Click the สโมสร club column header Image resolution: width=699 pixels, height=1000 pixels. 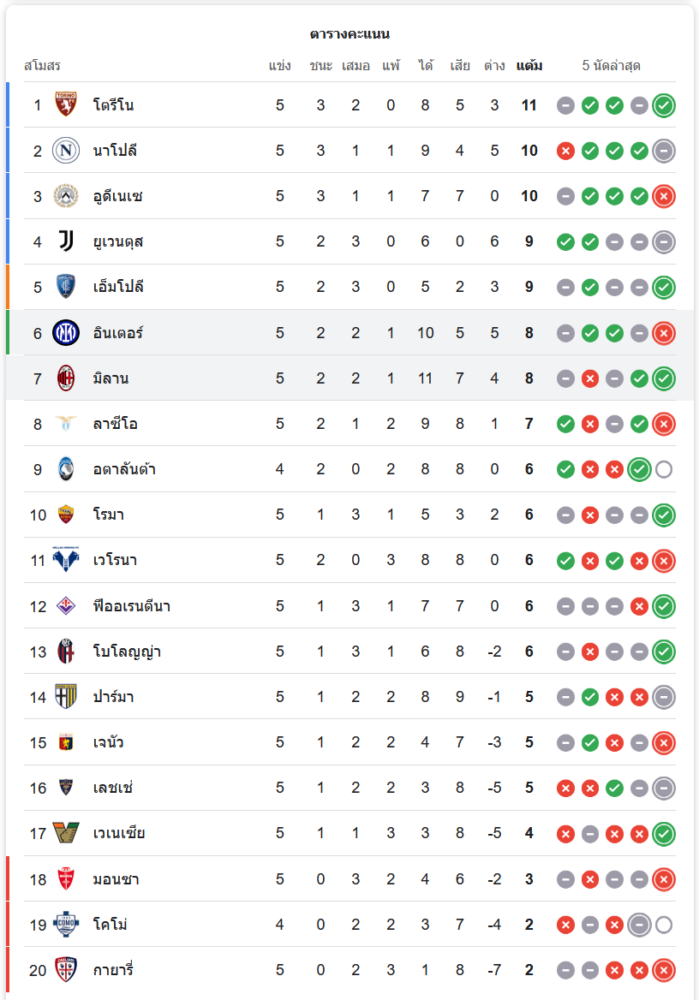point(42,66)
